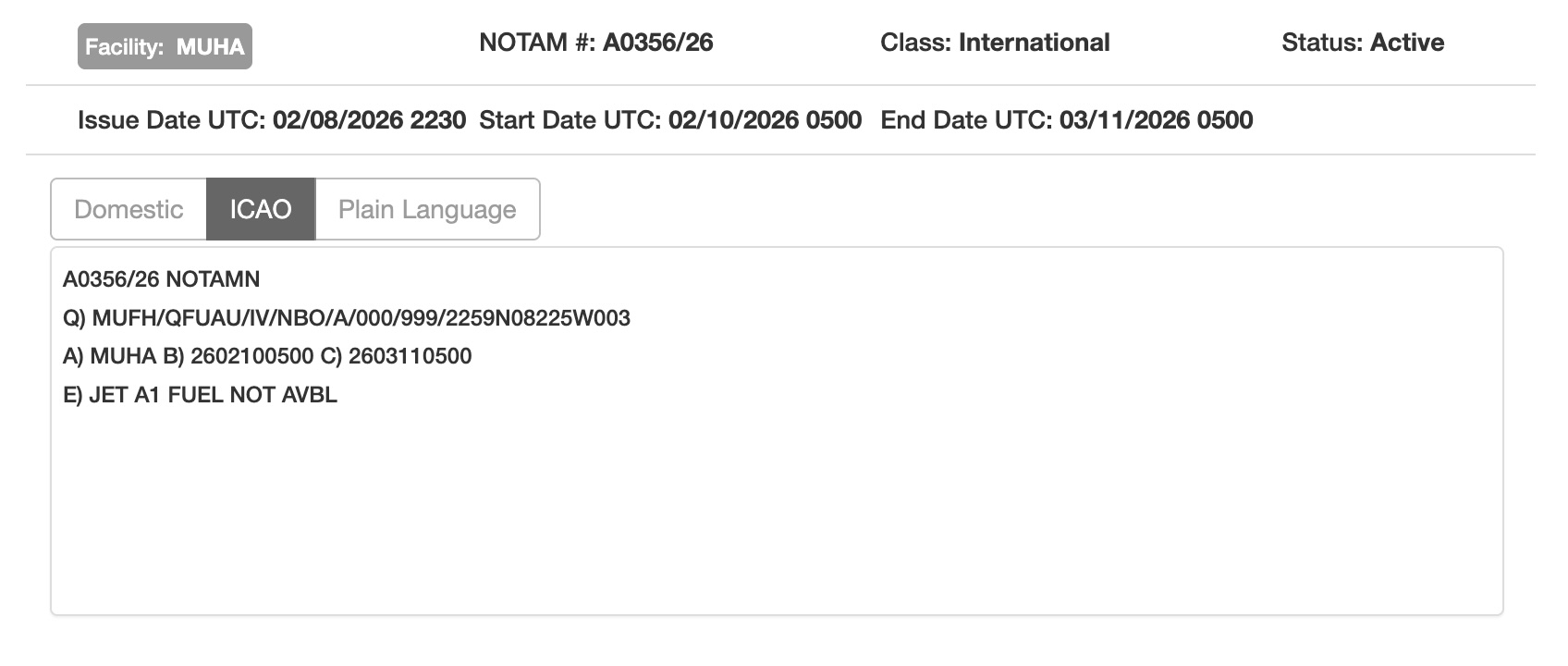This screenshot has width=1568, height=666.
Task: Click the Facility: MUHA badge
Action: 165,46
